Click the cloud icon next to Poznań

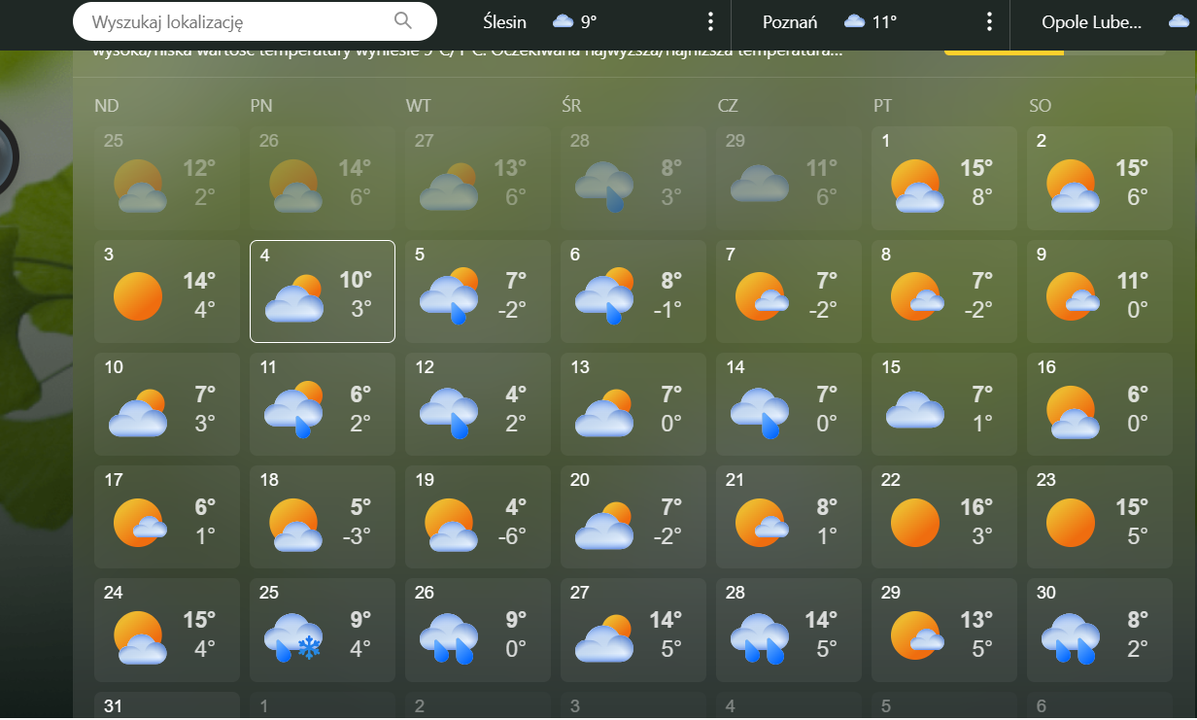click(x=854, y=22)
